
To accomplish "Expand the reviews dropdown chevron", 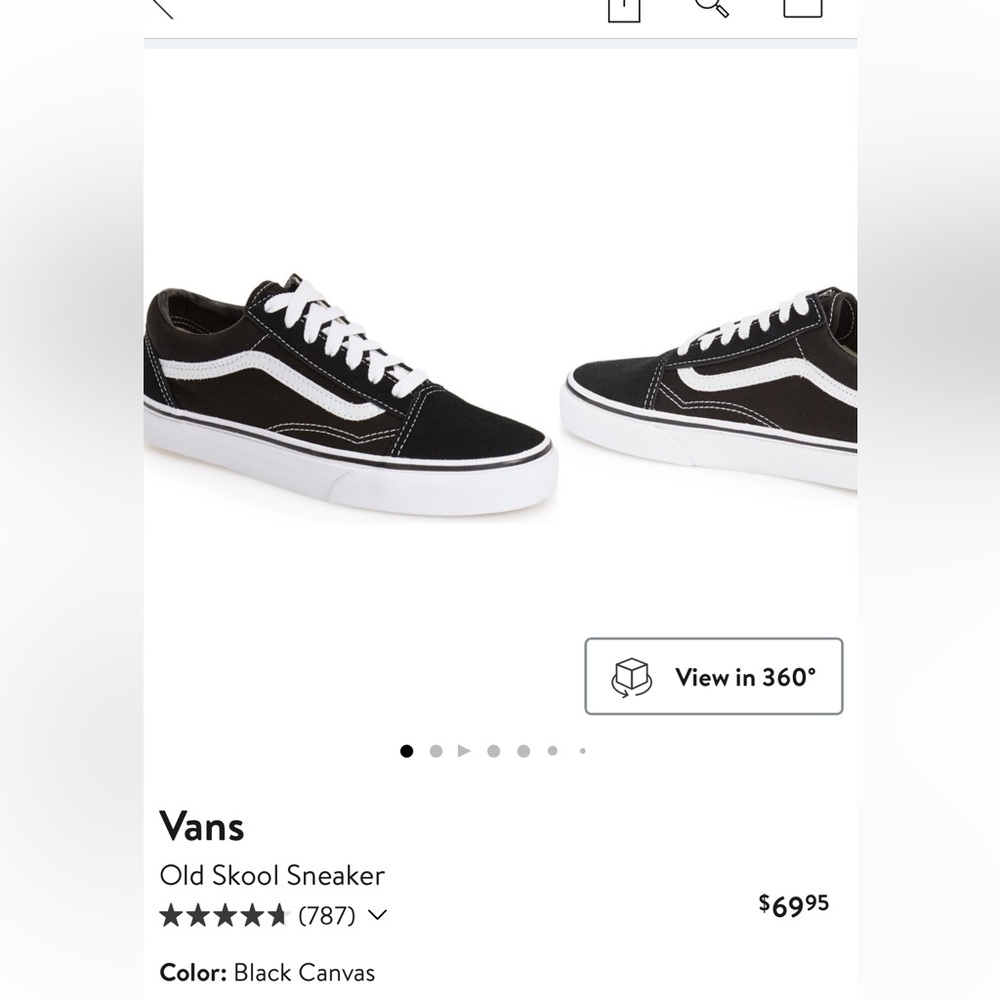I will coord(376,914).
